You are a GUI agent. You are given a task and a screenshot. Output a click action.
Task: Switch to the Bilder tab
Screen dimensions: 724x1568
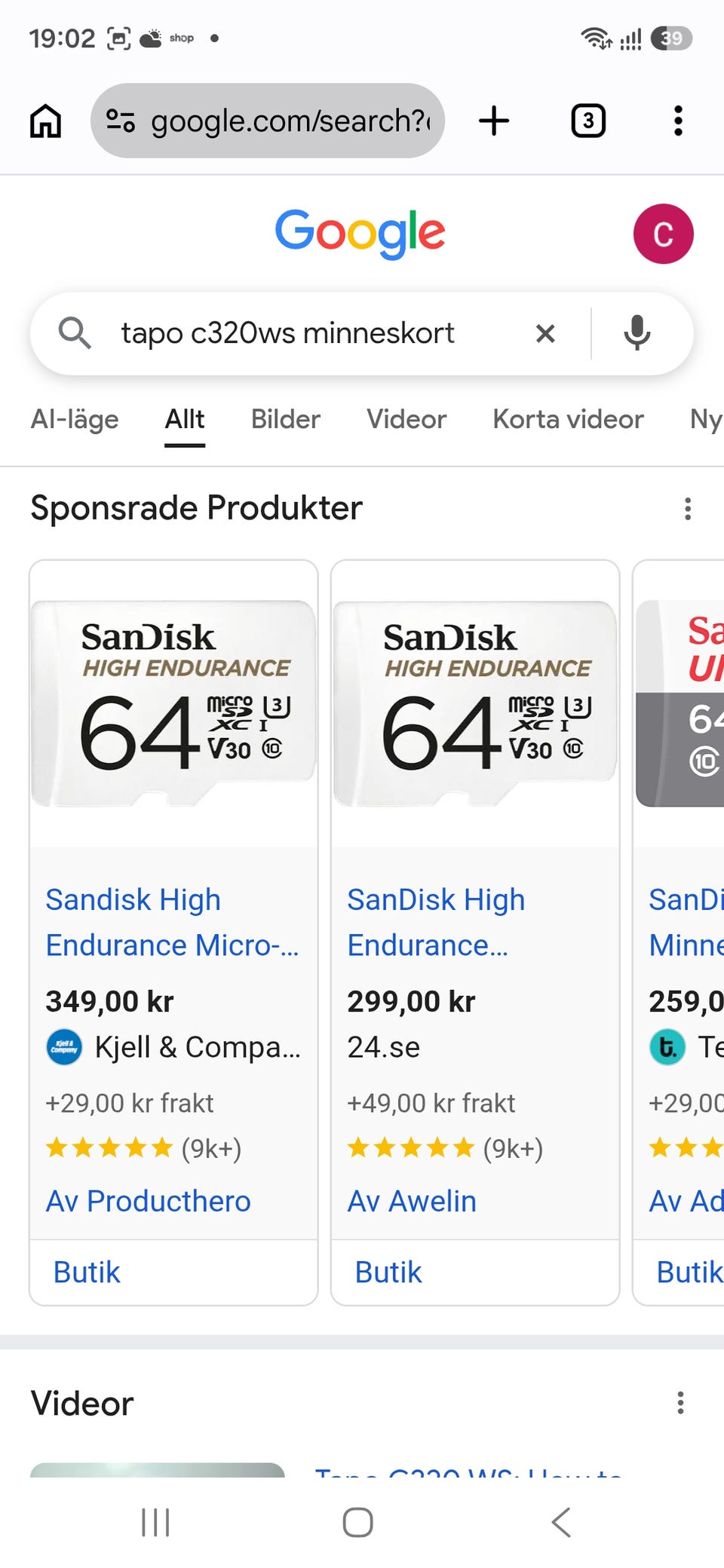coord(285,419)
